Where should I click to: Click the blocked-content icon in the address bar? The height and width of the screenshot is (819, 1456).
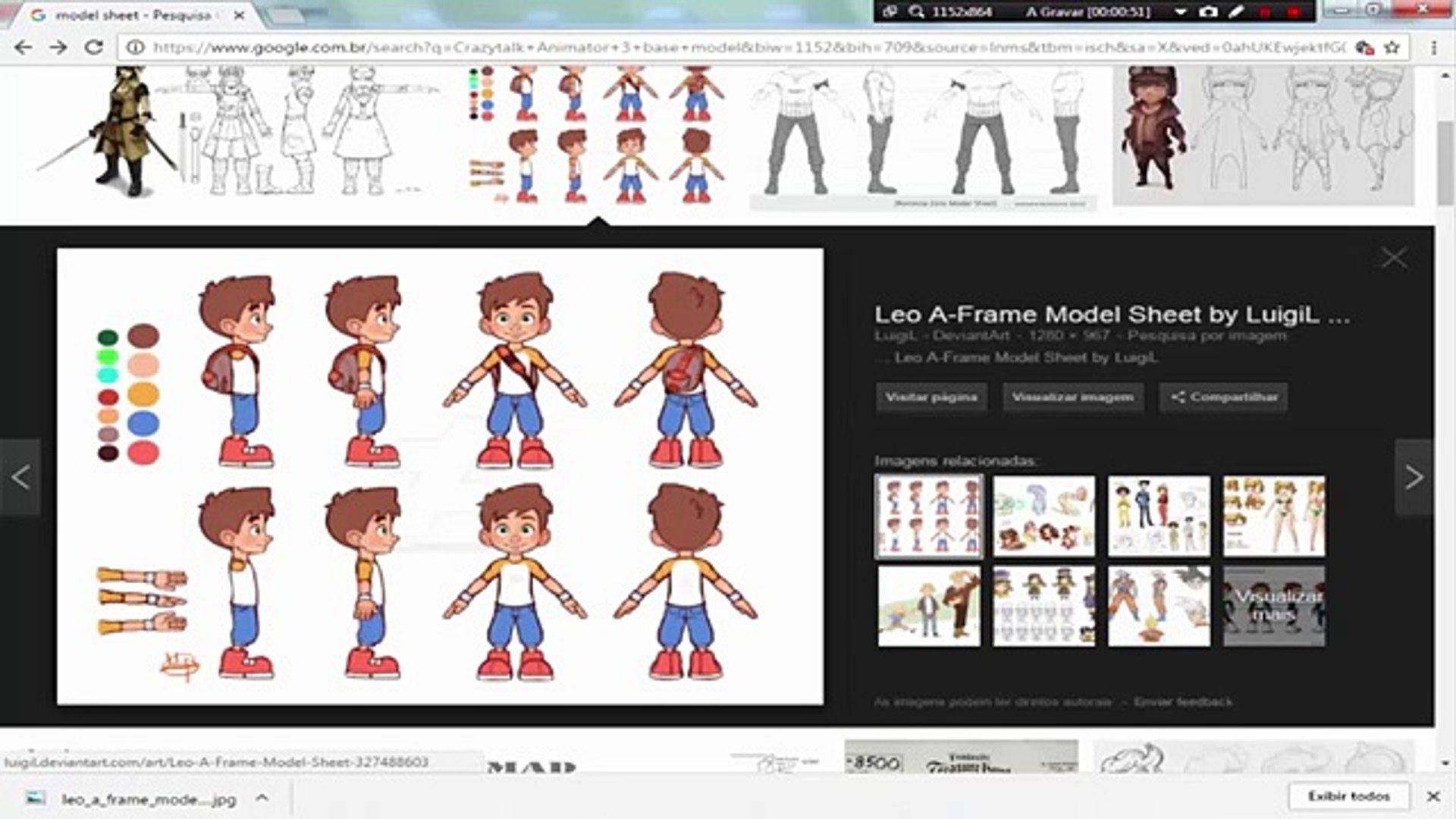(1364, 47)
